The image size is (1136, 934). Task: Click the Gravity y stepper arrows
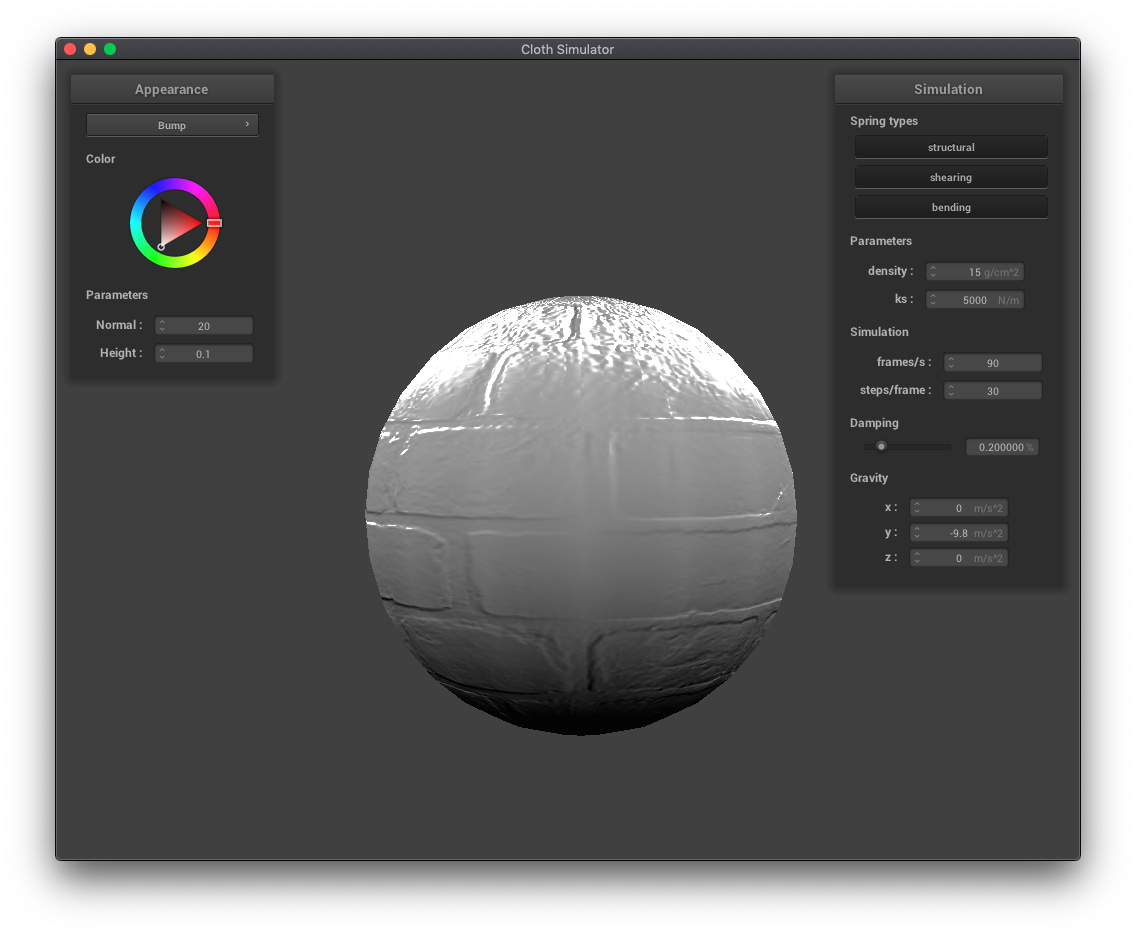pos(917,533)
